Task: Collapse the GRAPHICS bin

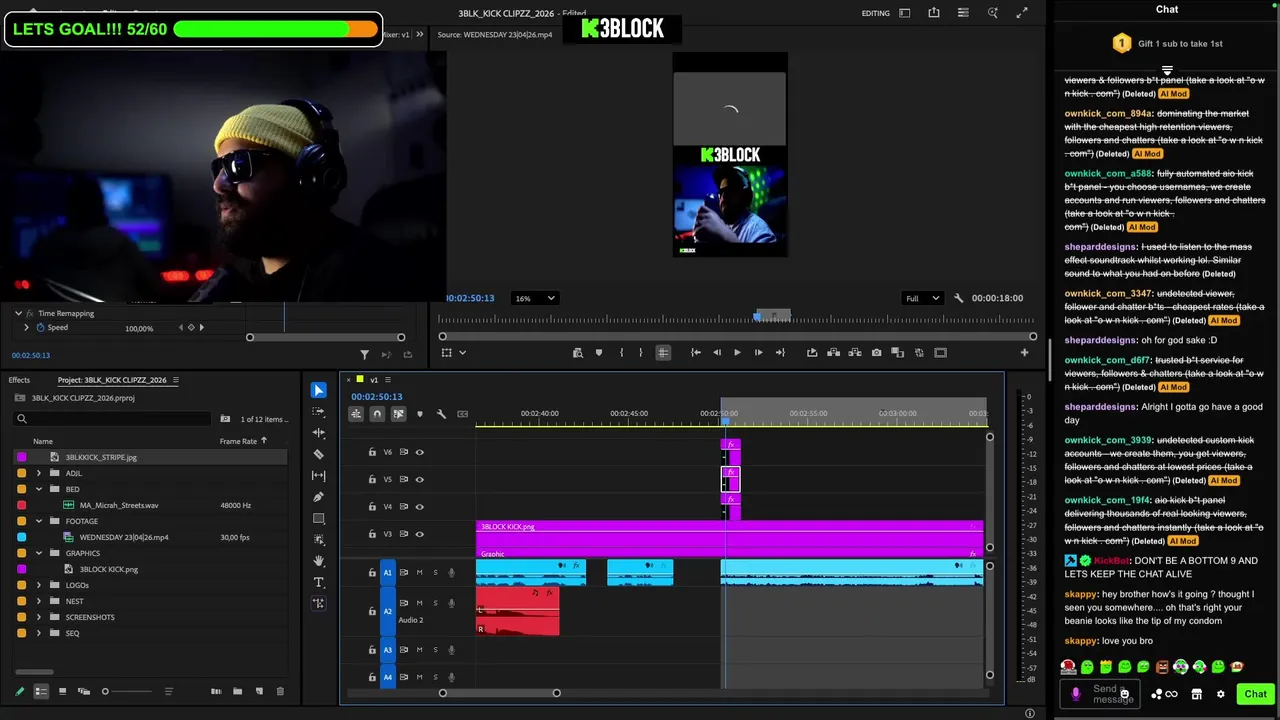Action: [39, 553]
